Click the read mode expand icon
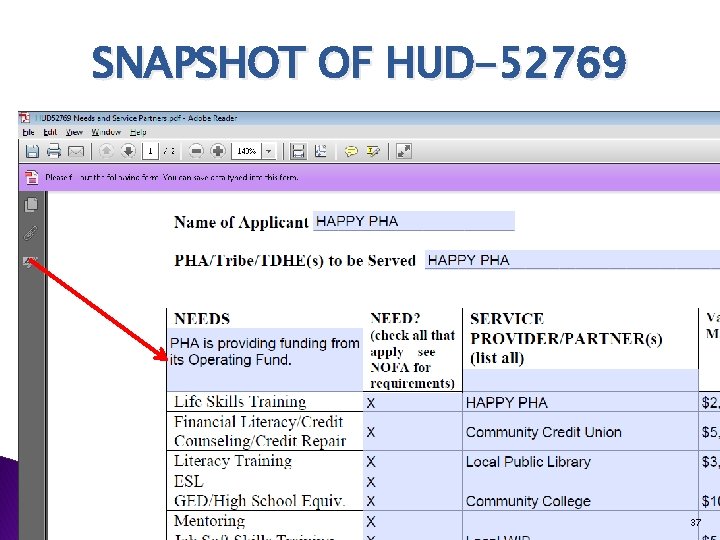 click(x=404, y=151)
